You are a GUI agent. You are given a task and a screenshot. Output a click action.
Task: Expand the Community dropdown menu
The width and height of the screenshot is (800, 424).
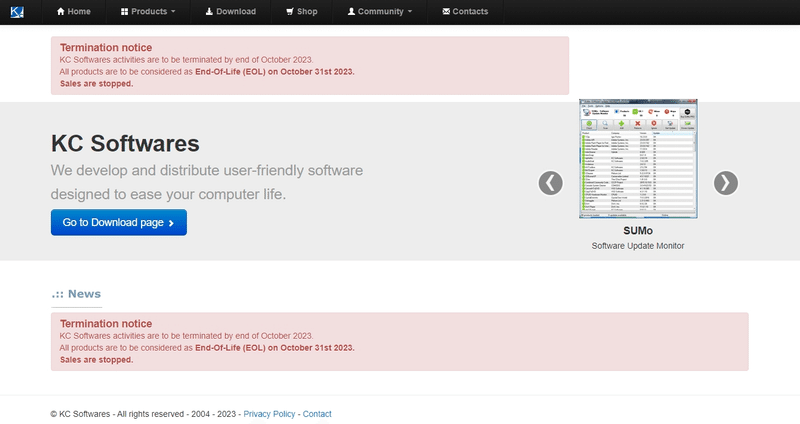pyautogui.click(x=380, y=12)
